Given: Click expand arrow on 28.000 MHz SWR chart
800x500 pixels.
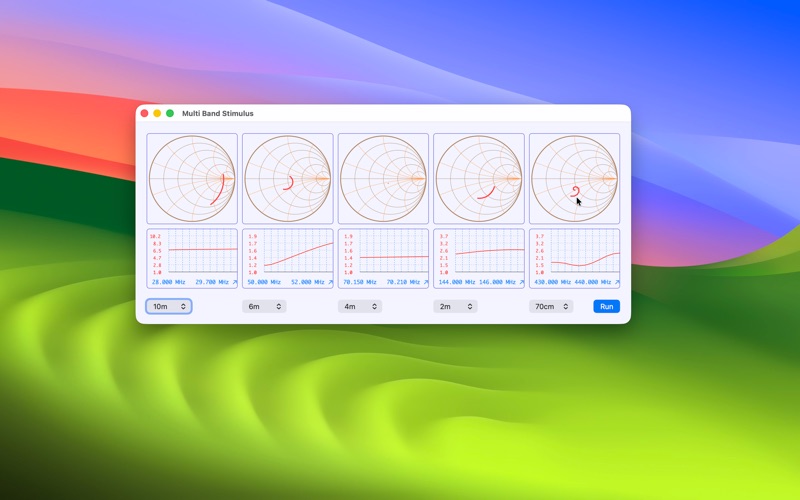Looking at the screenshot, I should coord(235,282).
